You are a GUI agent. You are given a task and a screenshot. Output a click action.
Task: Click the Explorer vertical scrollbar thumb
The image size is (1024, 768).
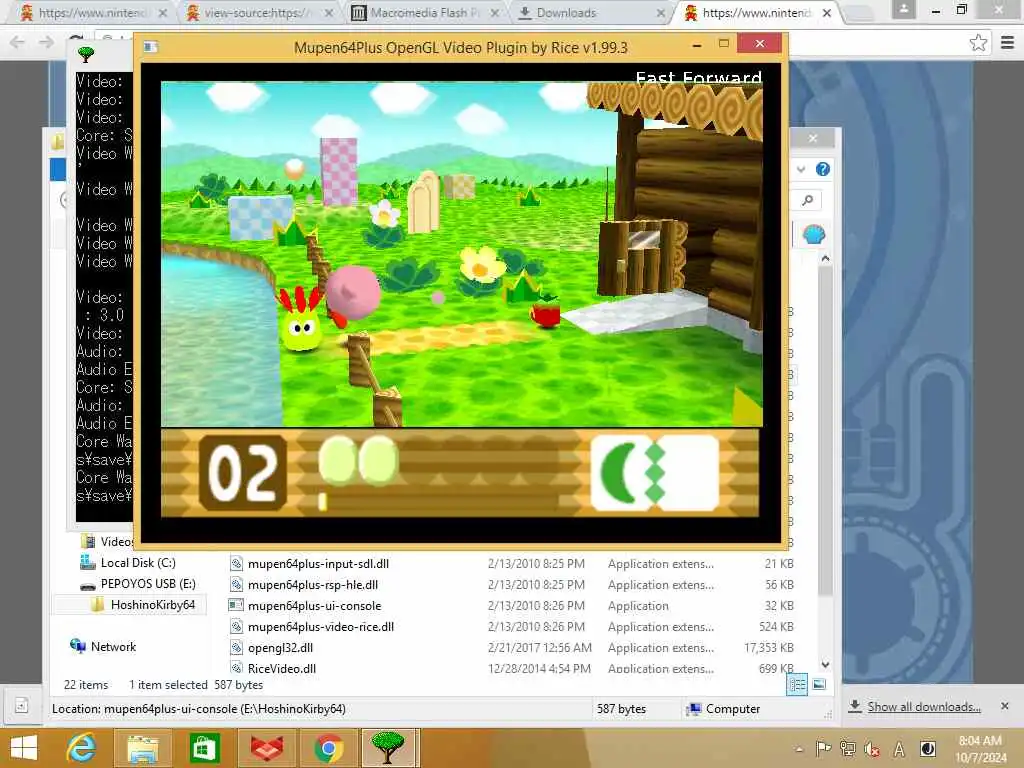[x=825, y=431]
